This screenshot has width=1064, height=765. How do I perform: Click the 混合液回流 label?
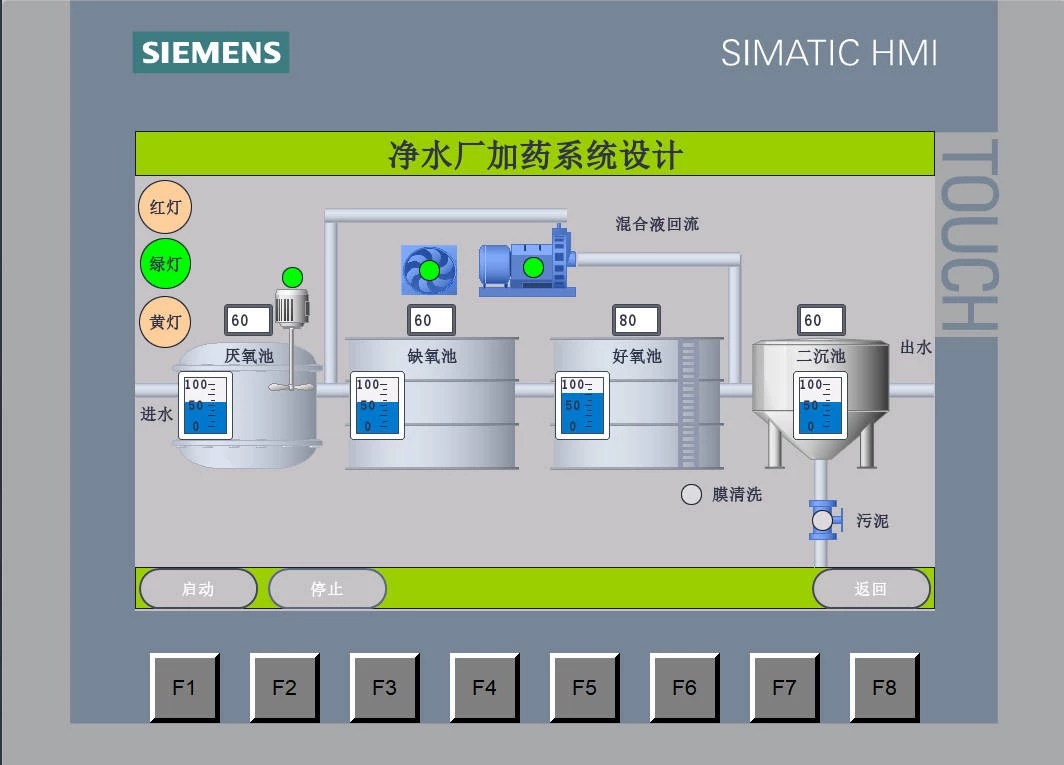coord(657,224)
